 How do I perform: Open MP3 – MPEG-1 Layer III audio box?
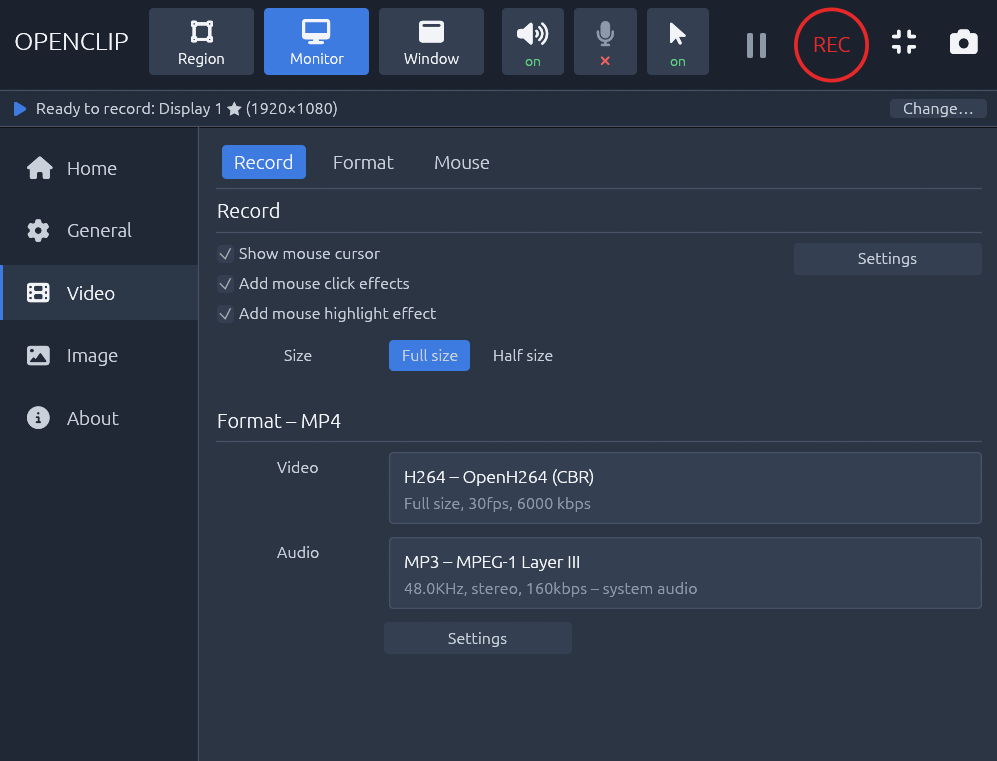tap(685, 573)
